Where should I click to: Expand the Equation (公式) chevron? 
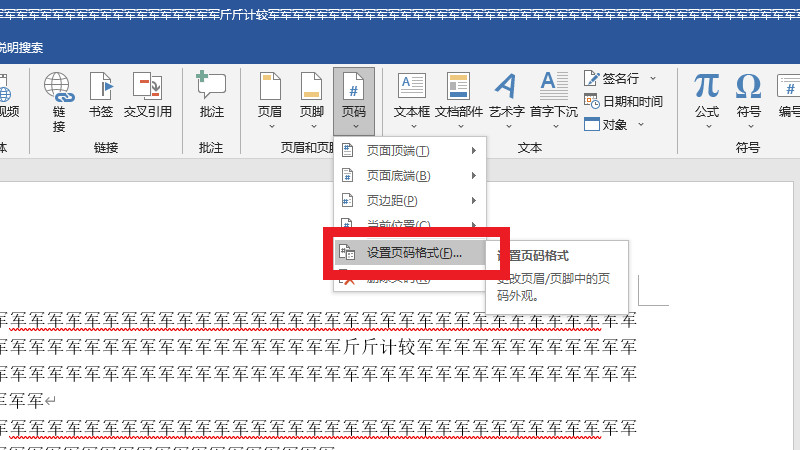(x=709, y=126)
